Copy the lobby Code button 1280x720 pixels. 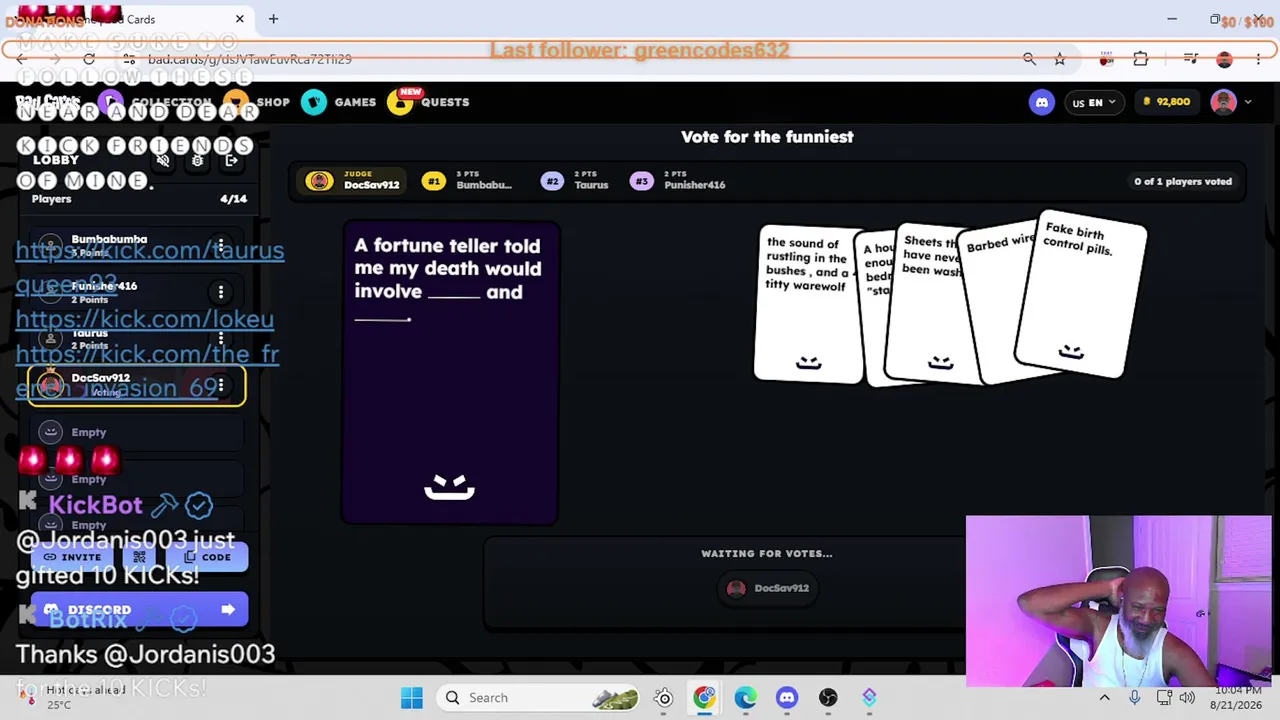click(x=207, y=557)
